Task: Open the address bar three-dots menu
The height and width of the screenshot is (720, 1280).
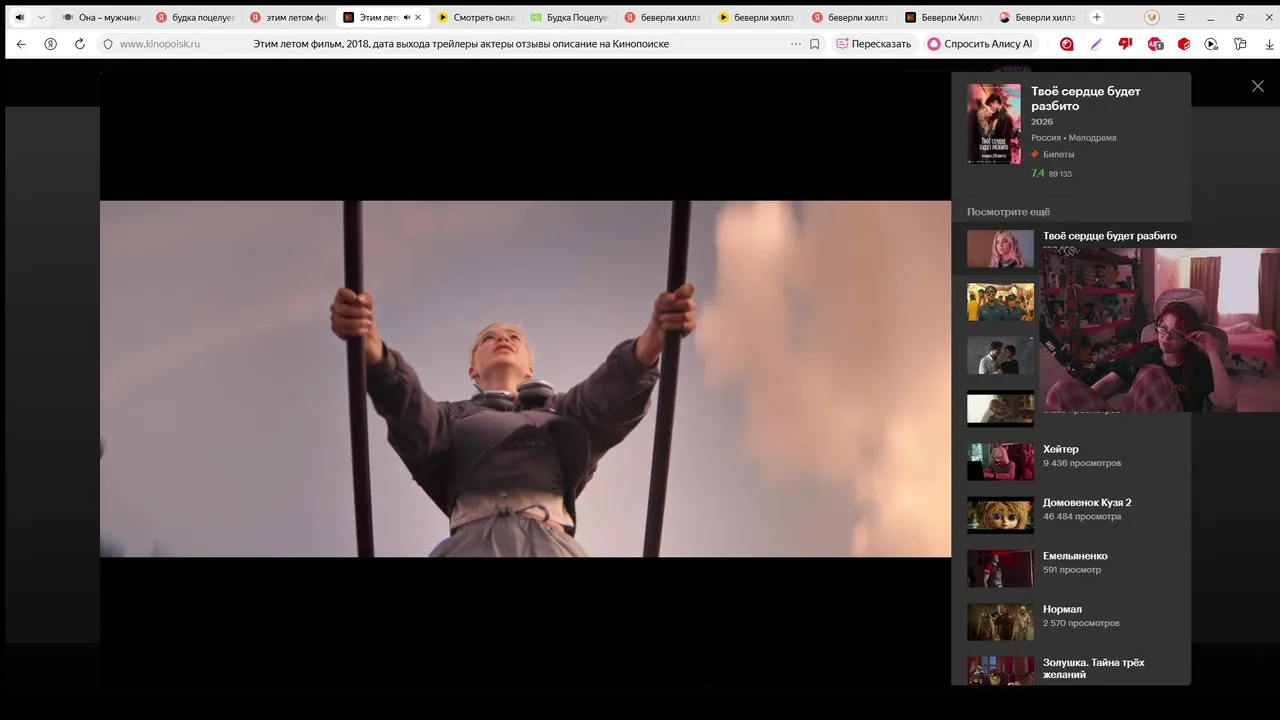Action: point(796,44)
